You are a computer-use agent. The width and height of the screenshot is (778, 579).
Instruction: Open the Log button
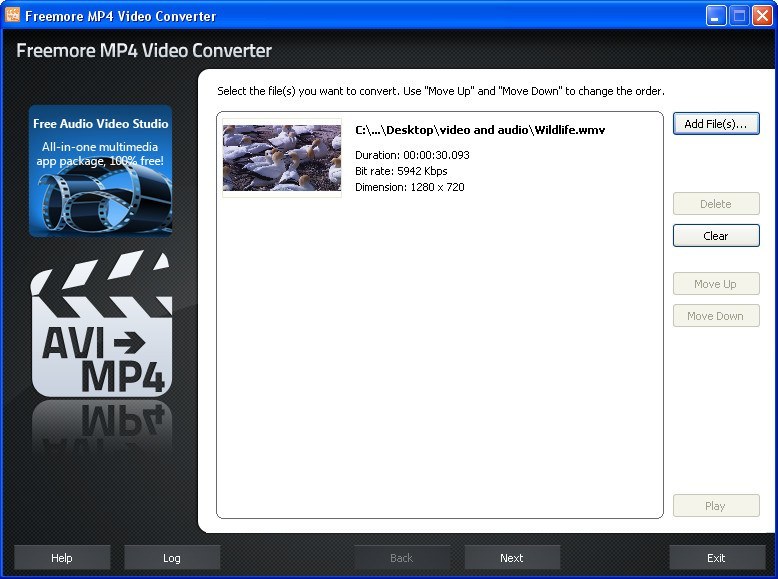(172, 558)
